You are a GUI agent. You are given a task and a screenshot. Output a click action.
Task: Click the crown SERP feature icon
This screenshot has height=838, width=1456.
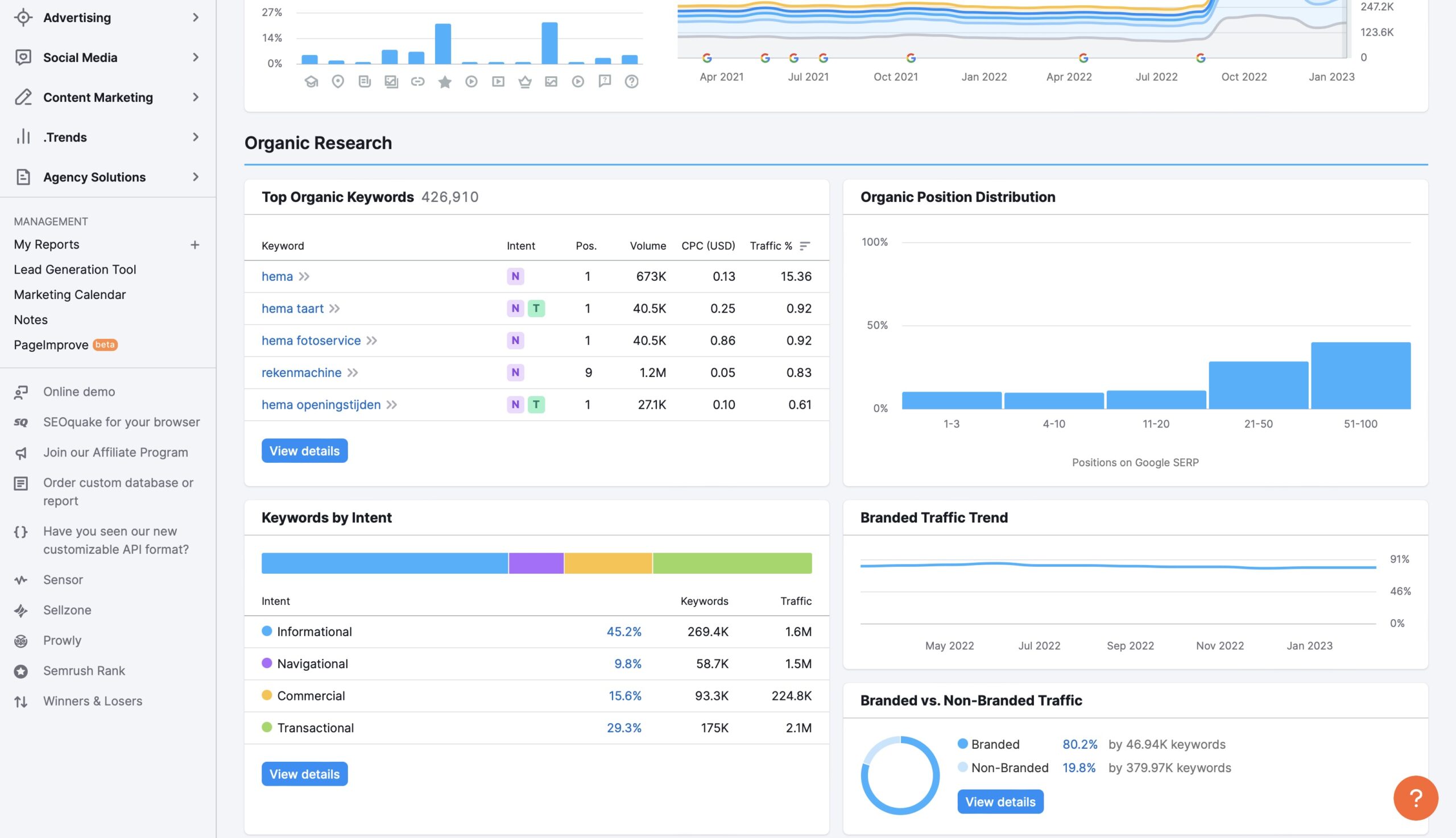click(x=524, y=82)
